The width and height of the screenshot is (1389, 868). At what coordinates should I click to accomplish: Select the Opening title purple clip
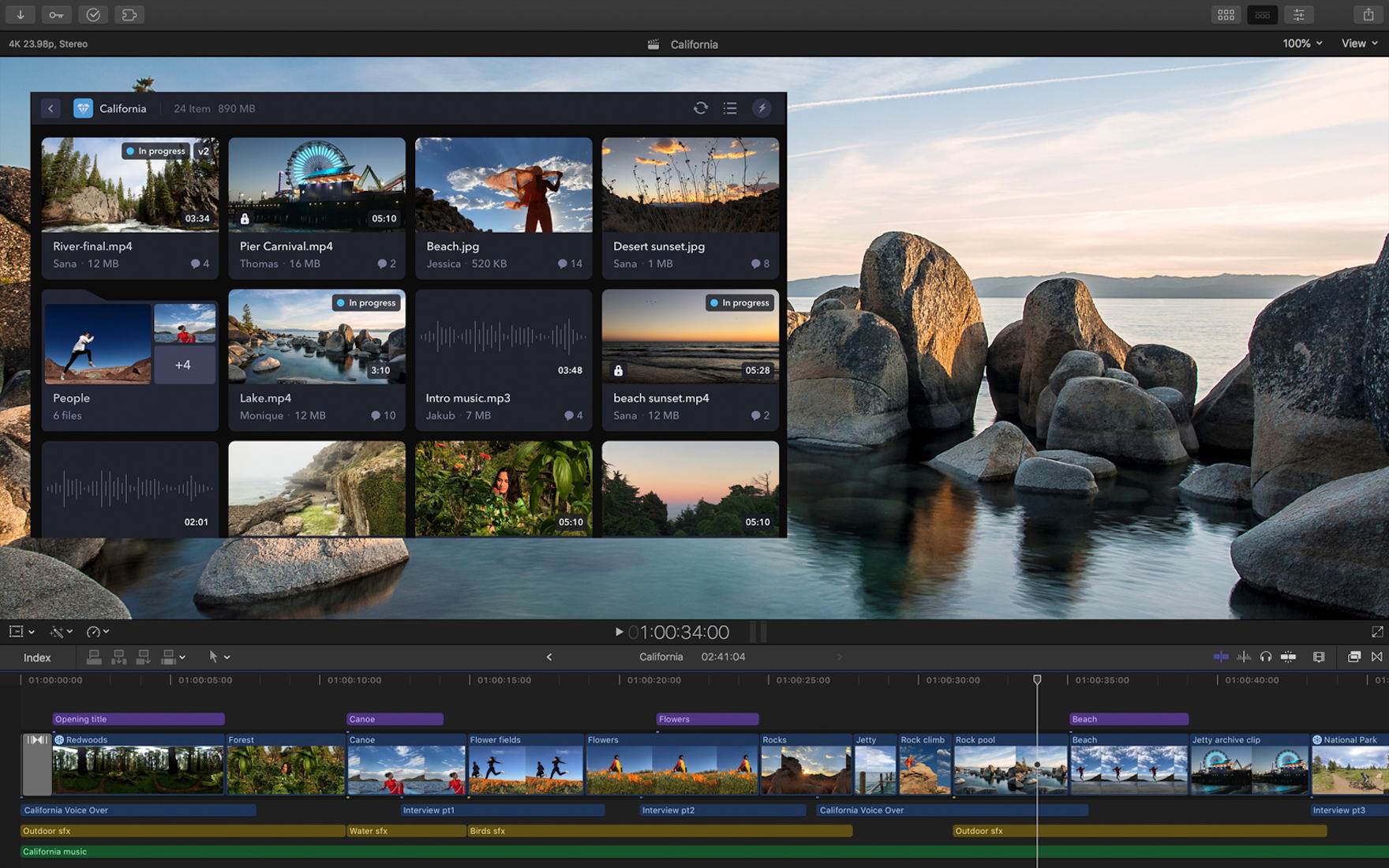coord(138,719)
